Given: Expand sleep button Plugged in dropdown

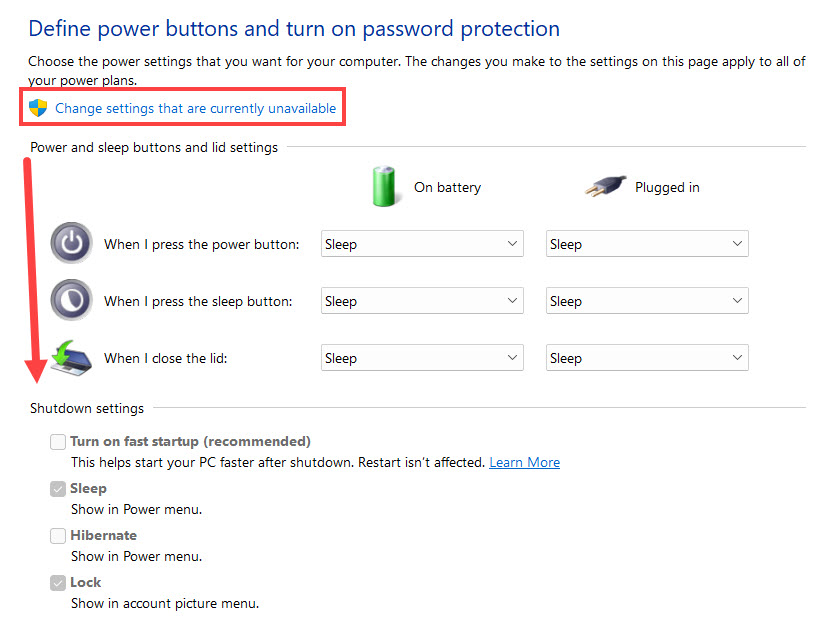Looking at the screenshot, I should [x=647, y=301].
